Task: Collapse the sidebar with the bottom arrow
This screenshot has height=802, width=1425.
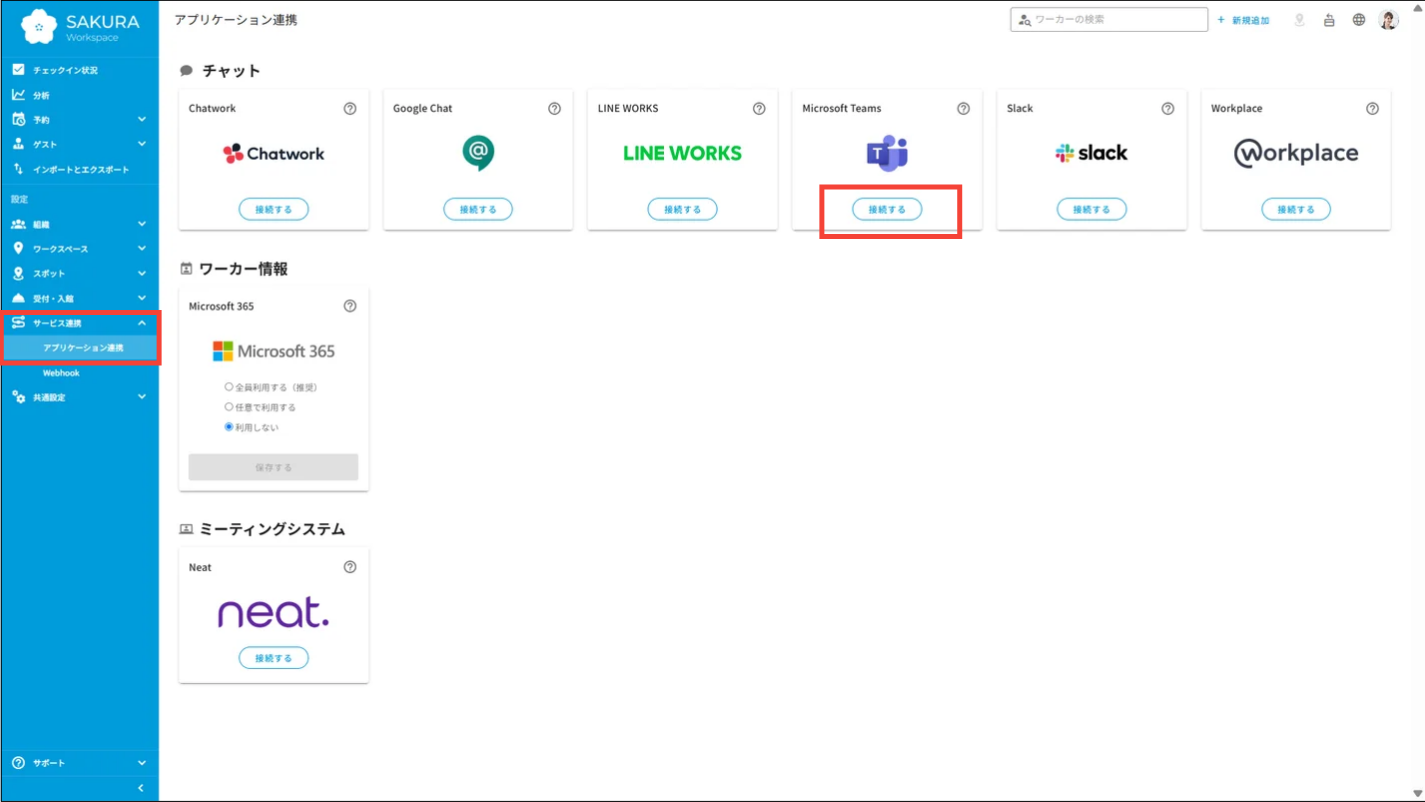Action: [141, 788]
